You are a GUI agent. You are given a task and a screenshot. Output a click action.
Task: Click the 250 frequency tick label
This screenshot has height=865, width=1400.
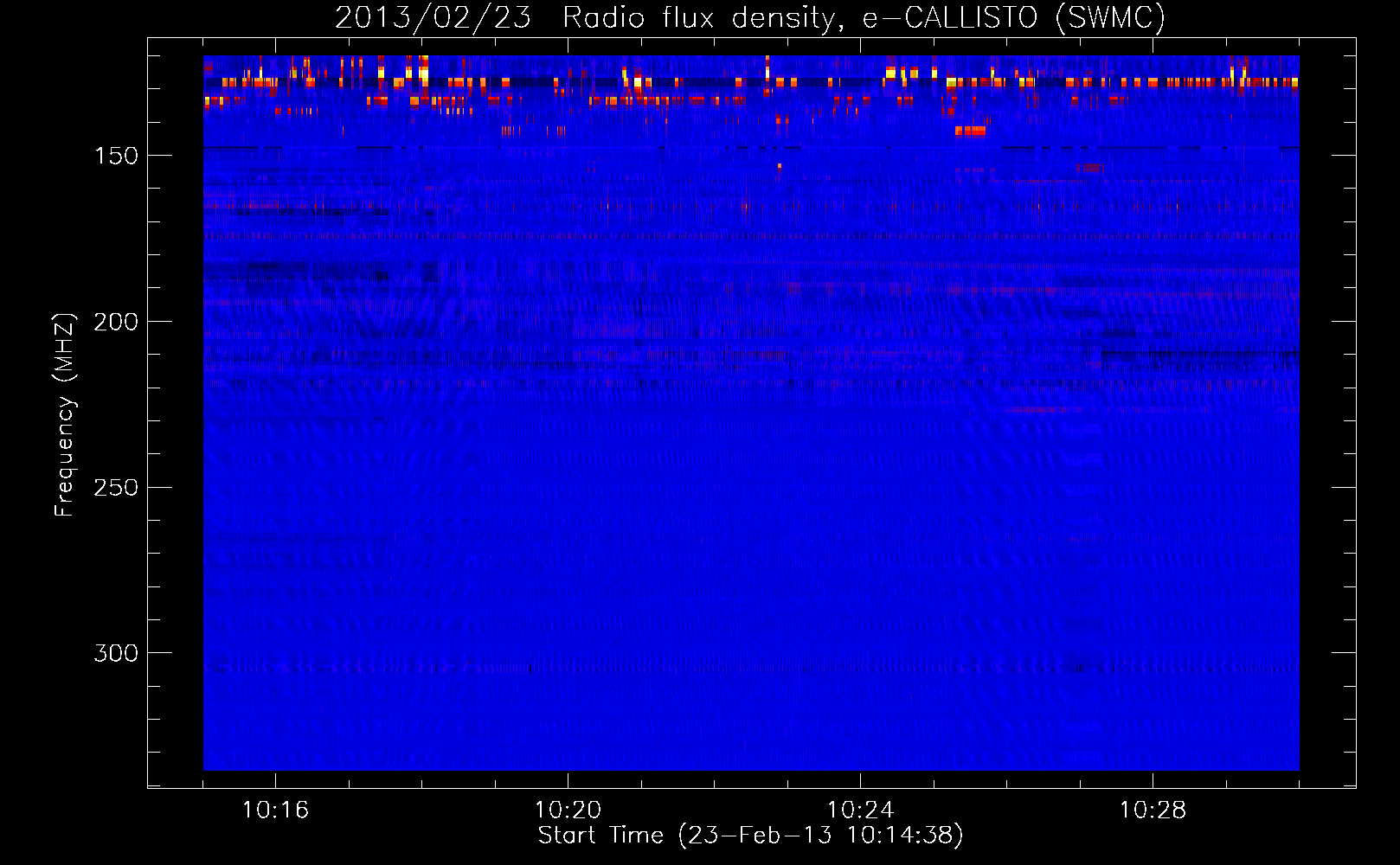116,488
